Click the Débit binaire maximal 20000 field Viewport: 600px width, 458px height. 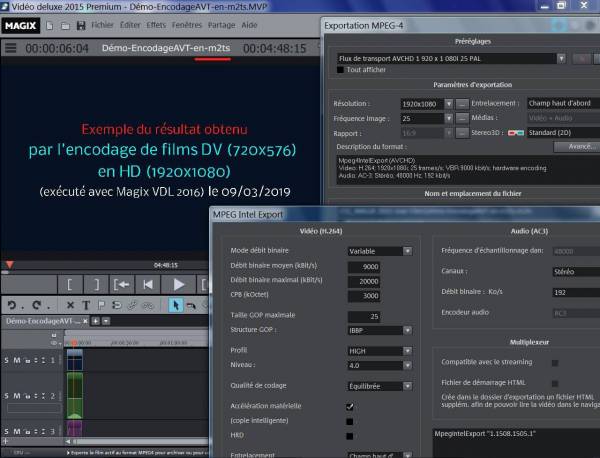pos(364,281)
